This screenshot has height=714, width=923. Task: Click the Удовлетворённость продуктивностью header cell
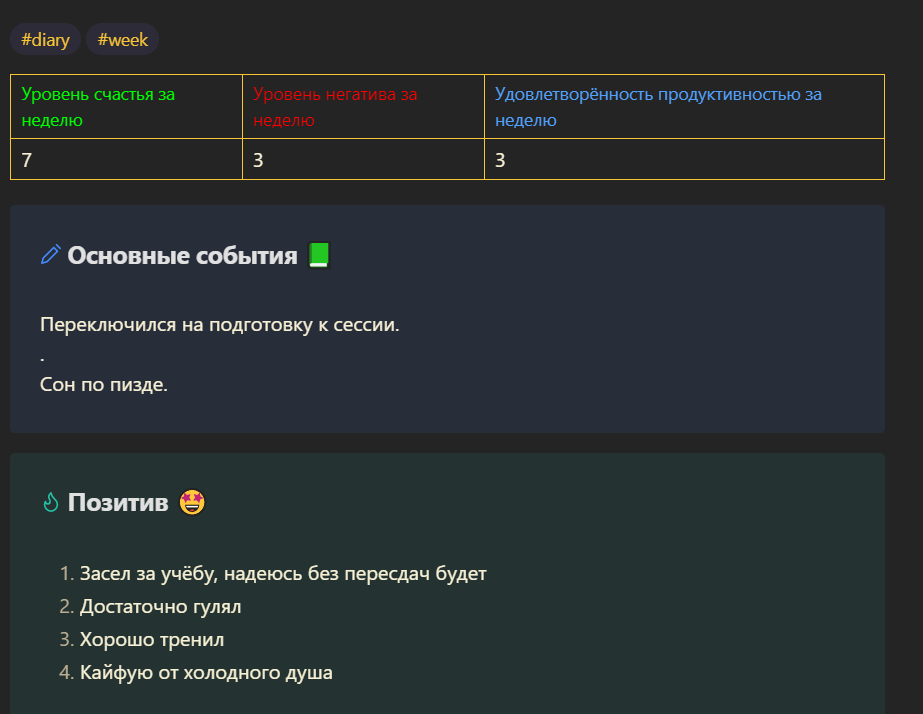click(684, 107)
